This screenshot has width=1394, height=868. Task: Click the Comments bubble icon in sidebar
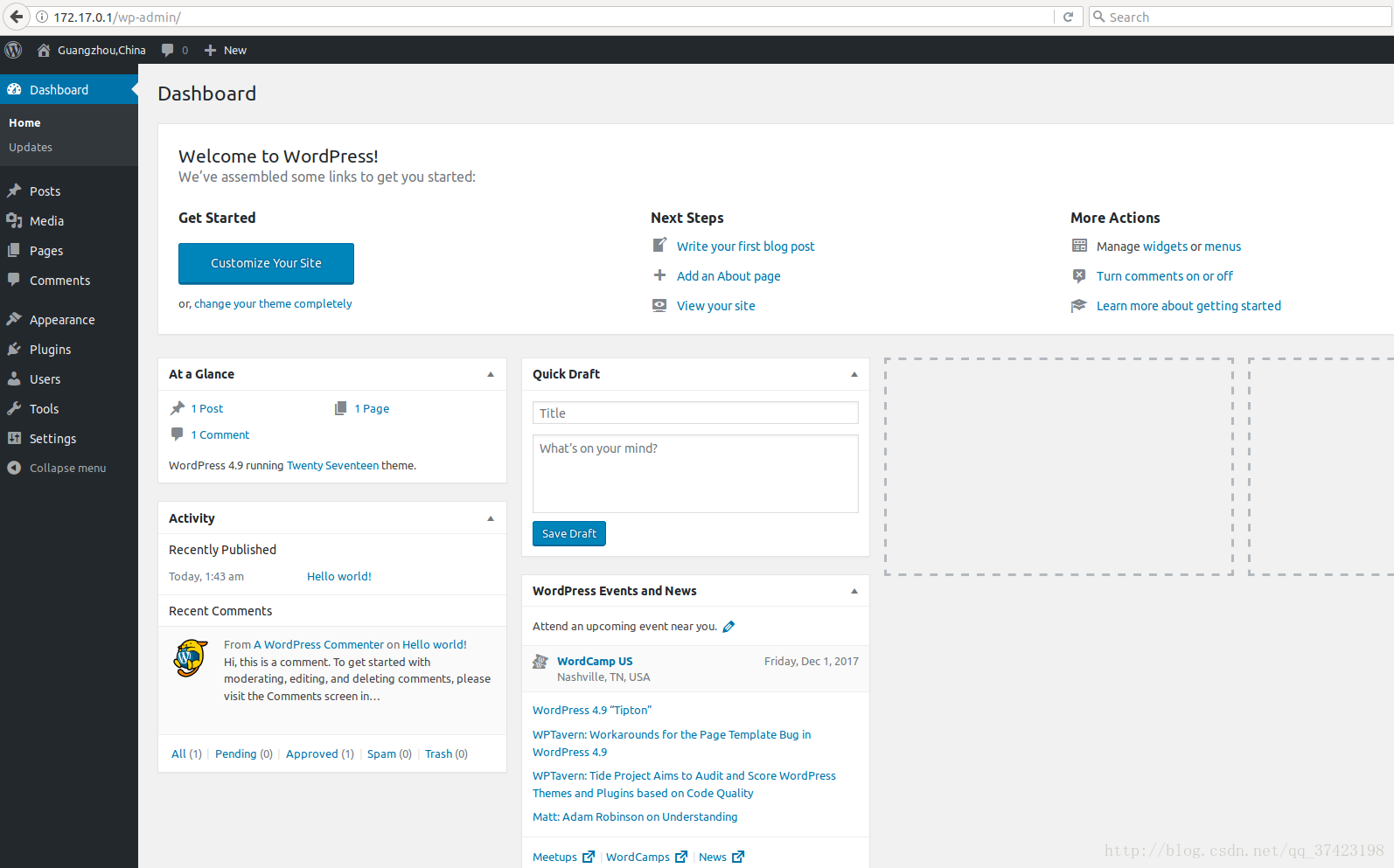tap(14, 280)
